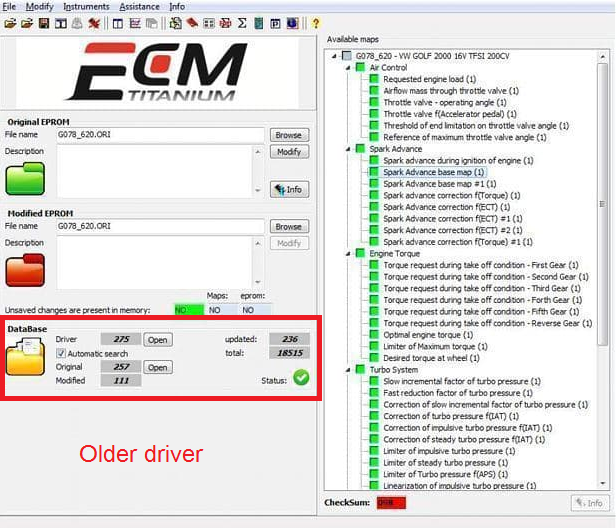
Task: Click the second open-folder icon in toolbar
Action: pyautogui.click(x=27, y=23)
